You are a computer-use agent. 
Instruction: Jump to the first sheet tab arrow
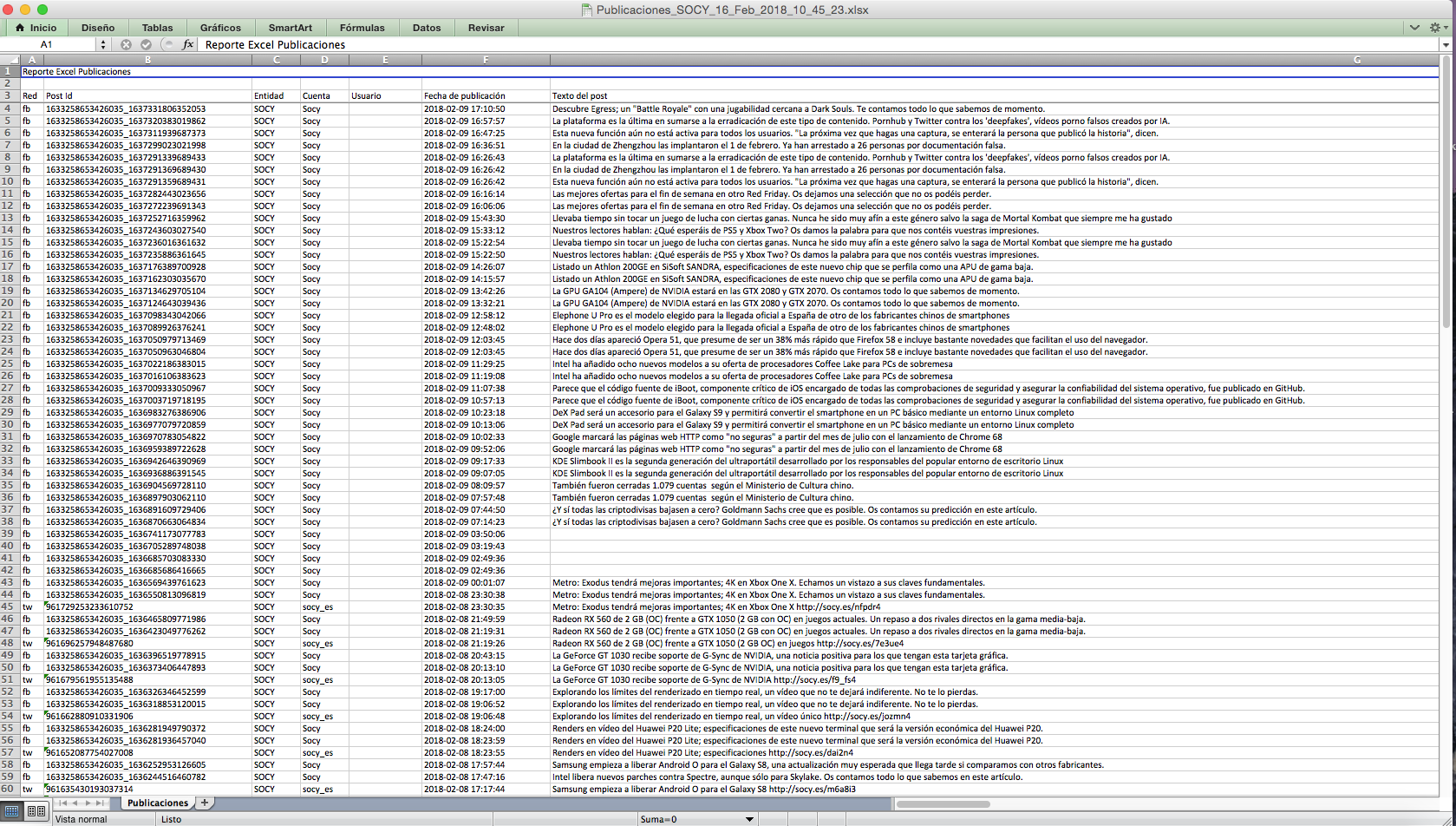pyautogui.click(x=63, y=803)
